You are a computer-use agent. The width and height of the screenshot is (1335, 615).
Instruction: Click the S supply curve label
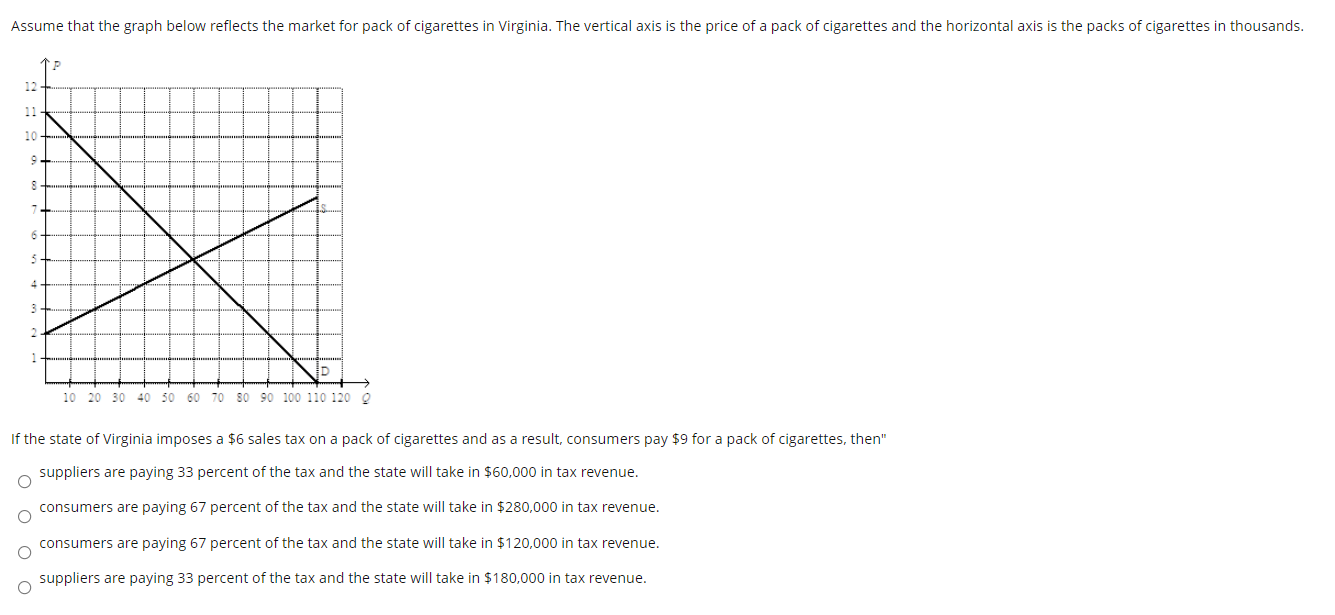tap(324, 205)
